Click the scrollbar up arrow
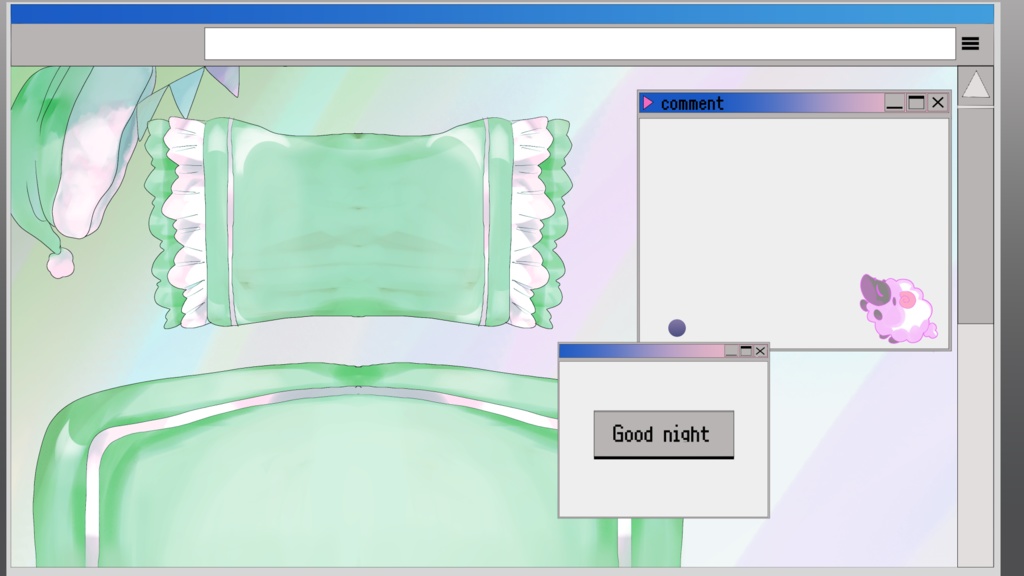Screen dimensions: 1024x576 pos(976,86)
